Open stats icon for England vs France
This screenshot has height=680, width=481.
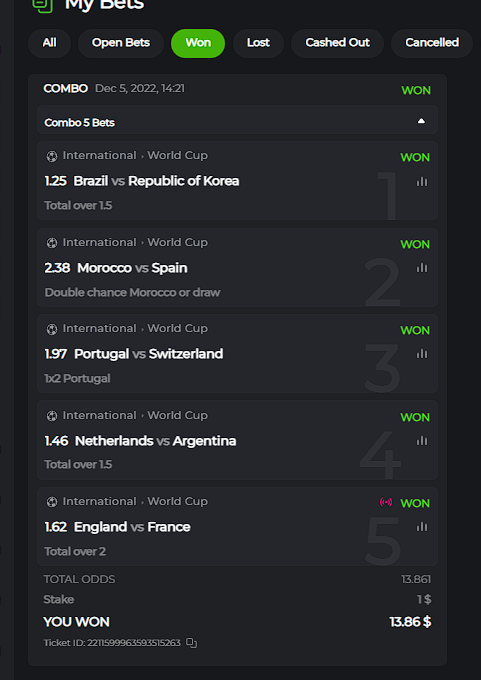(x=422, y=527)
